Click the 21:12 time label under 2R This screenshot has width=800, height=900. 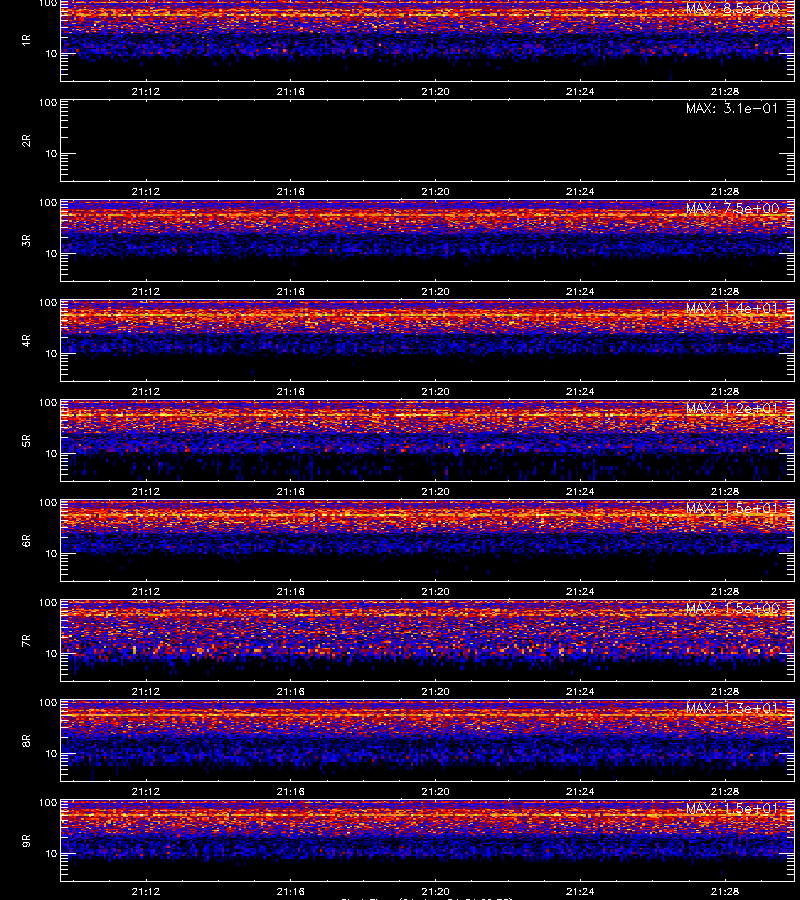146,192
